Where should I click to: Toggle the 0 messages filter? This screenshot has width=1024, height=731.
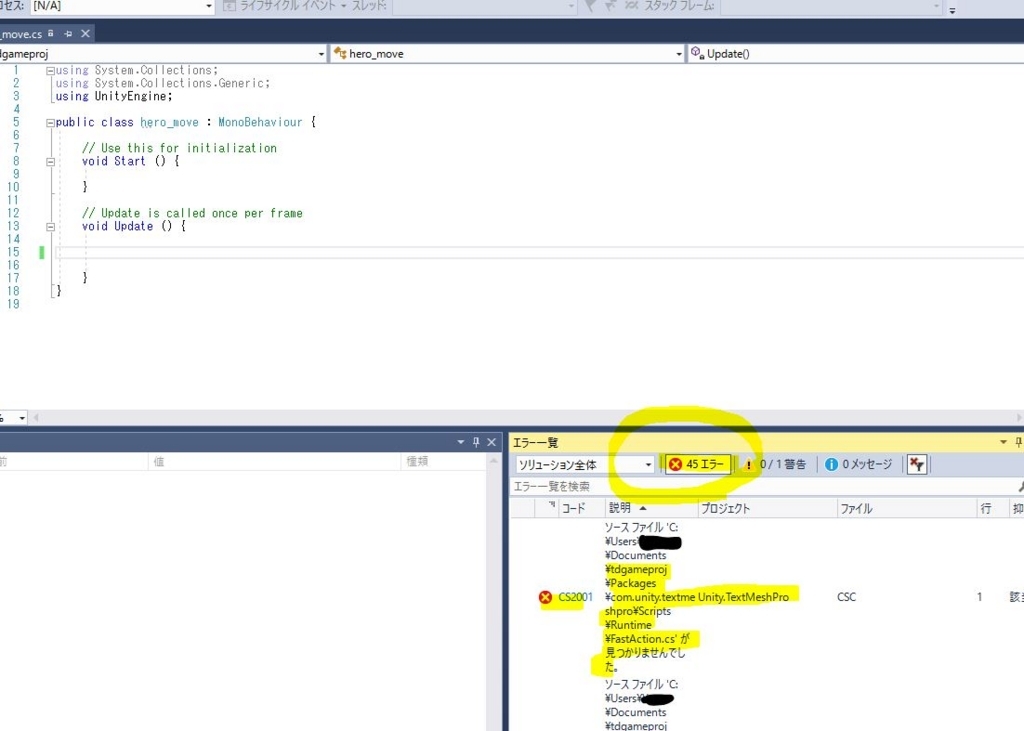[x=859, y=464]
